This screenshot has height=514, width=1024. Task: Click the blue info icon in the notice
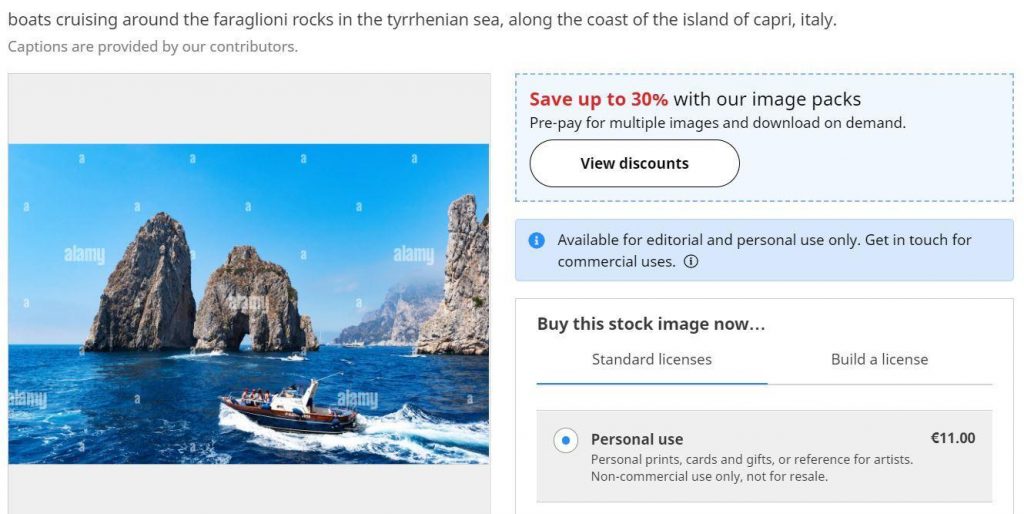click(537, 240)
